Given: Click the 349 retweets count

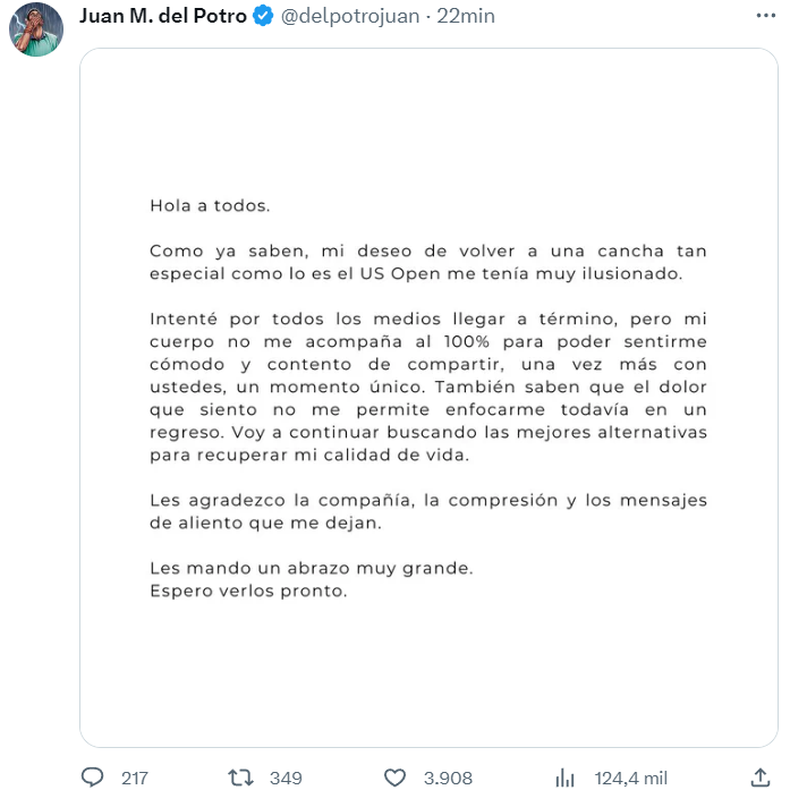Looking at the screenshot, I should tap(286, 777).
